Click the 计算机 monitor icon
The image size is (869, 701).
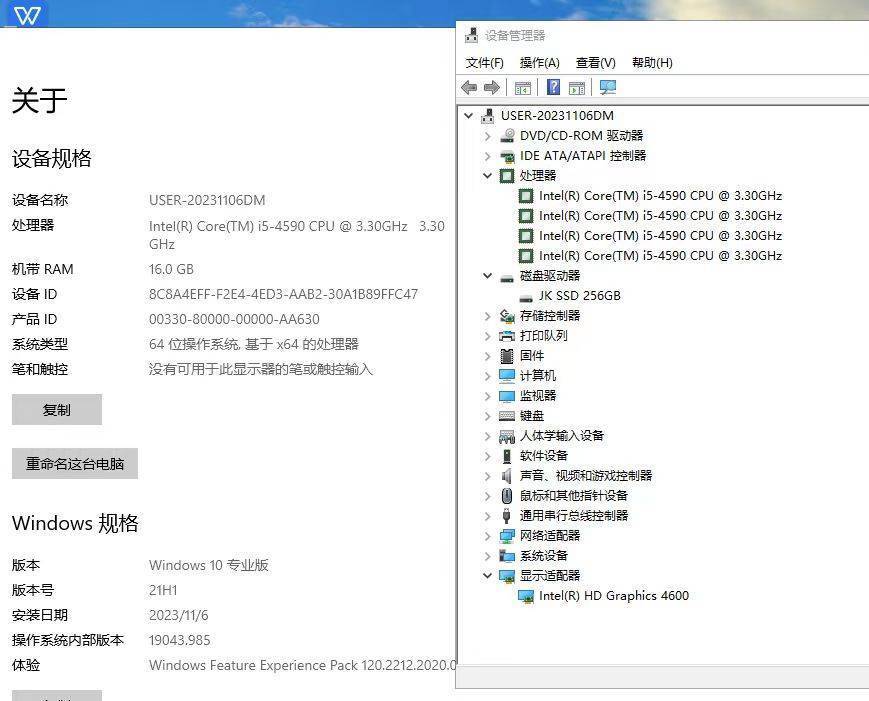507,376
